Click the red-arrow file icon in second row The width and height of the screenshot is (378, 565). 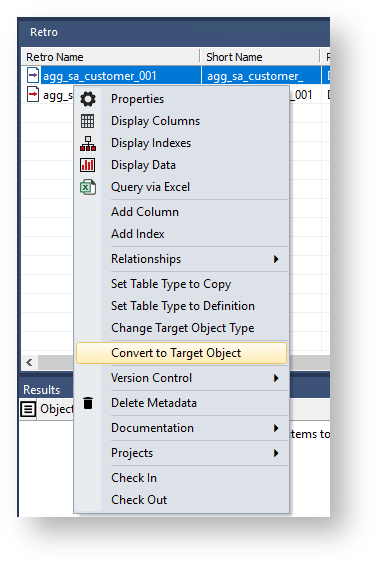[33, 95]
